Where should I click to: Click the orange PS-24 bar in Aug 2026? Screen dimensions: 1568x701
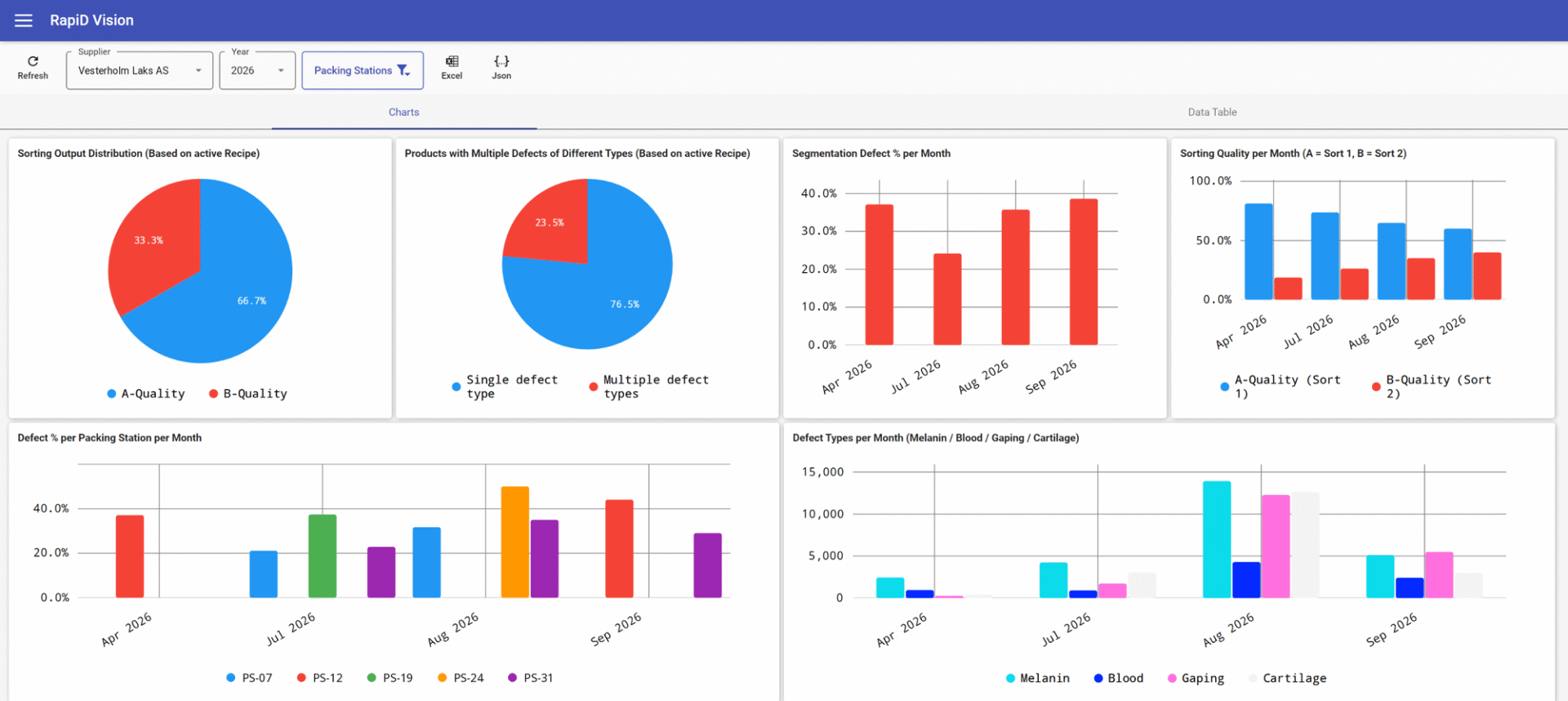point(514,542)
